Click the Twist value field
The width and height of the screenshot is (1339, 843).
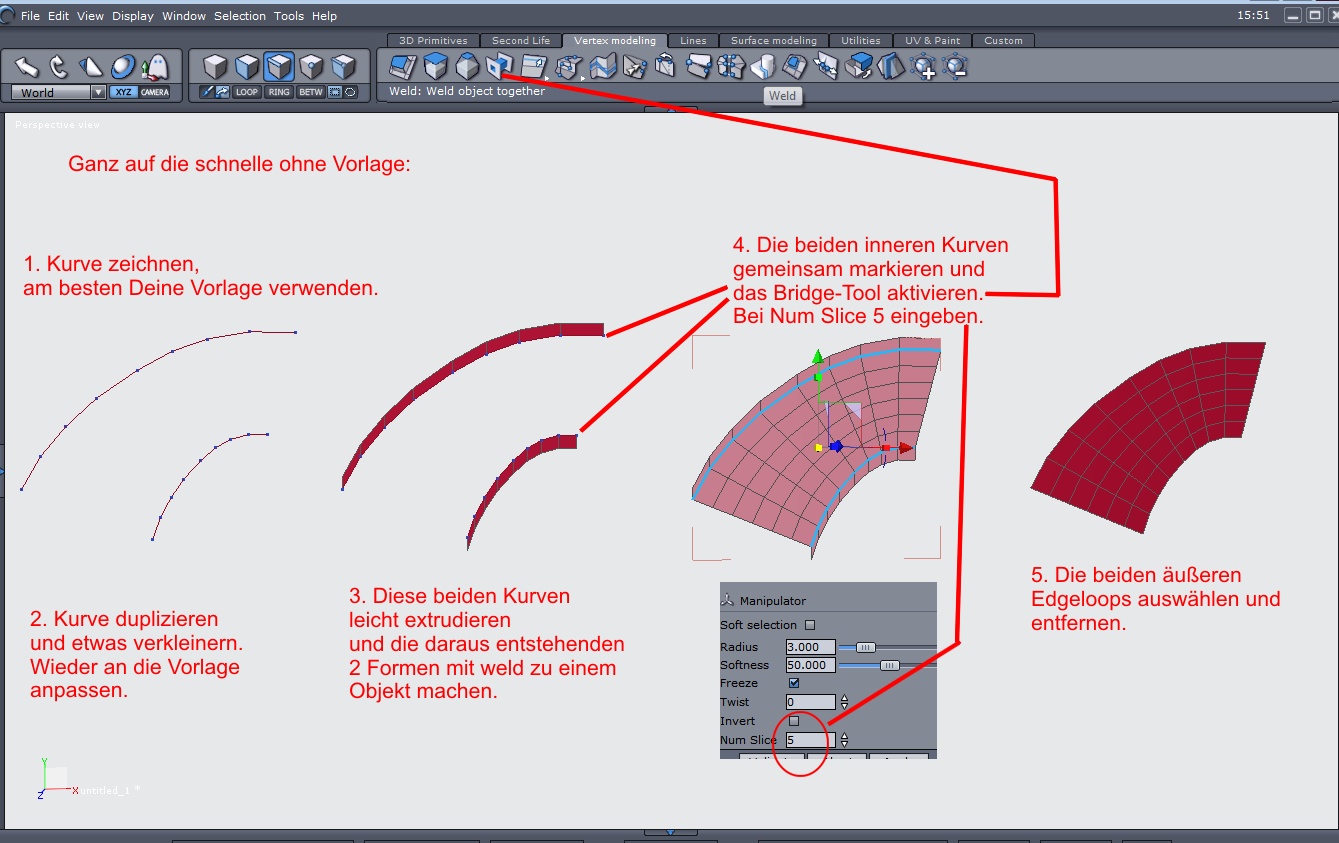click(810, 702)
